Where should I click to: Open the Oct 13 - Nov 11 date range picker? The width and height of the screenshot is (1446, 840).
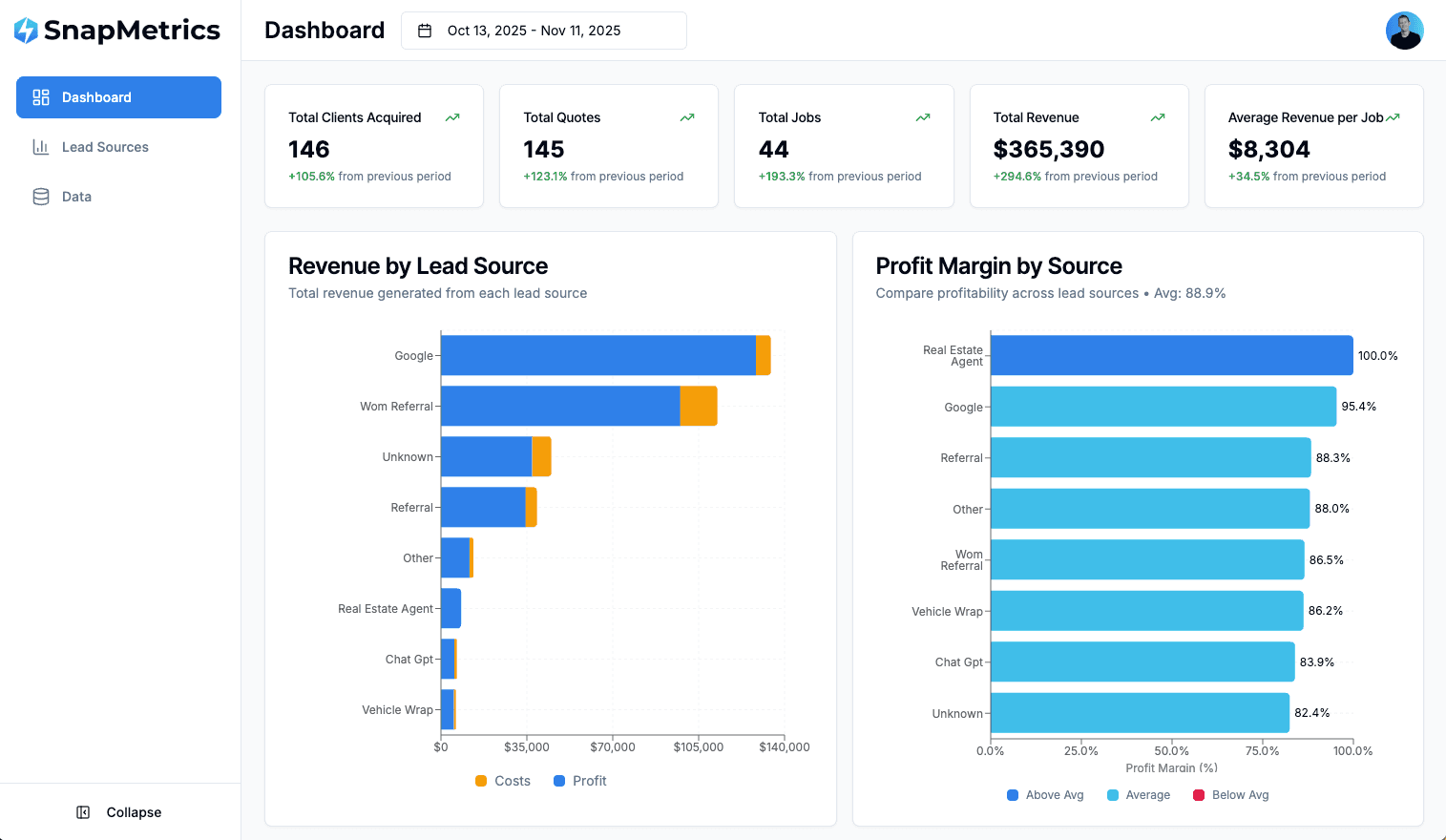click(543, 30)
